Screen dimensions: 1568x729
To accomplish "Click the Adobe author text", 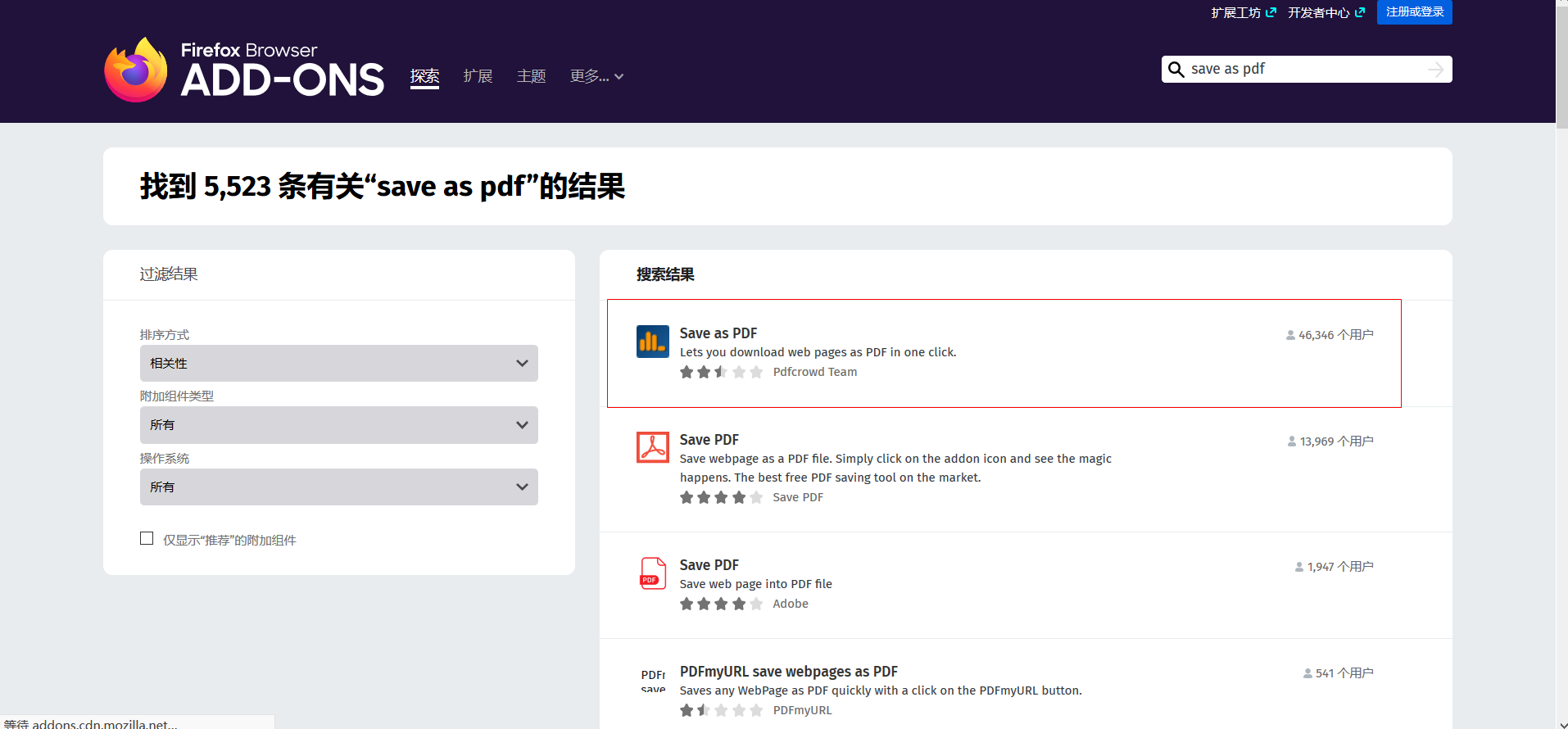I will [x=791, y=604].
